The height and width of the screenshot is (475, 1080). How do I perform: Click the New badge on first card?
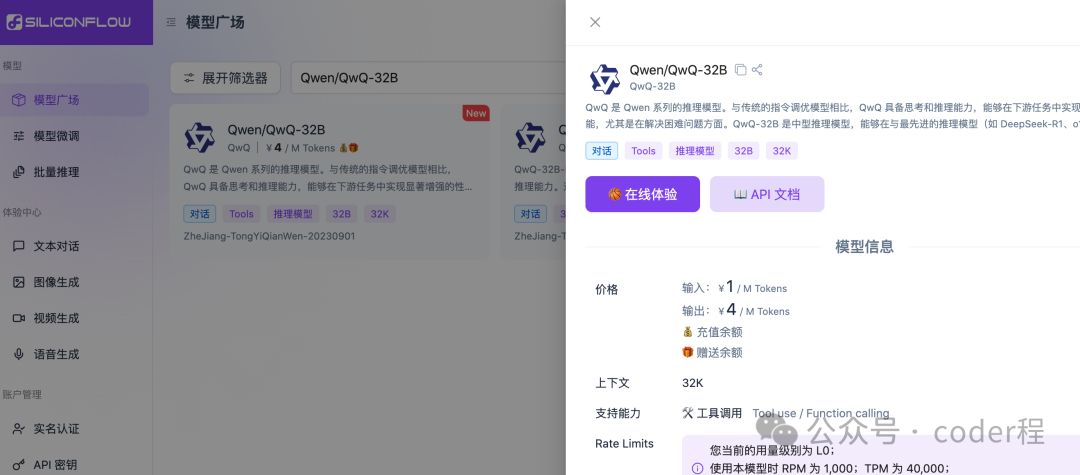pos(476,113)
